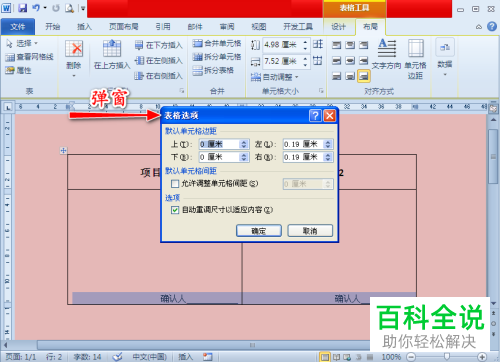Open the File (文件) tab
The image size is (500, 362).
pyautogui.click(x=18, y=27)
